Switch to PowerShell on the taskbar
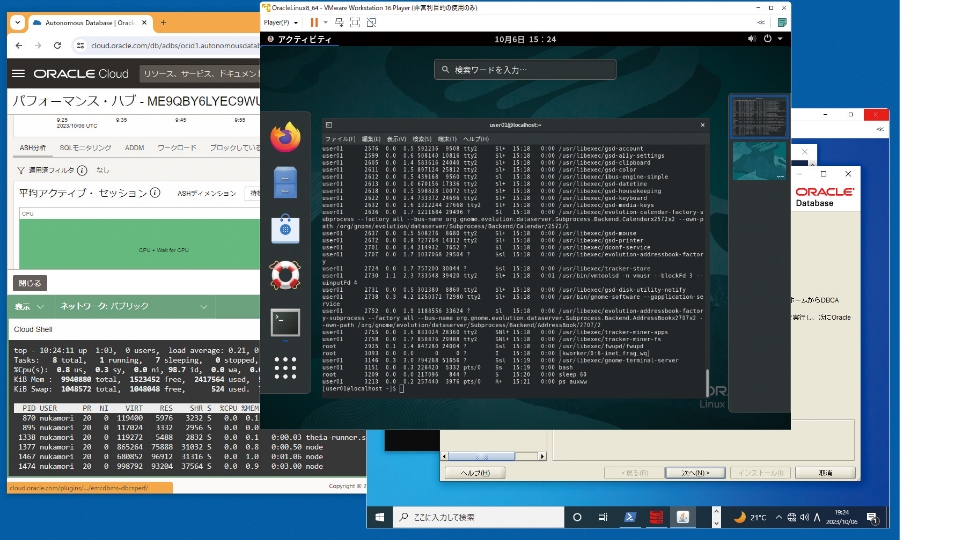This screenshot has height=540, width=960. click(x=630, y=517)
